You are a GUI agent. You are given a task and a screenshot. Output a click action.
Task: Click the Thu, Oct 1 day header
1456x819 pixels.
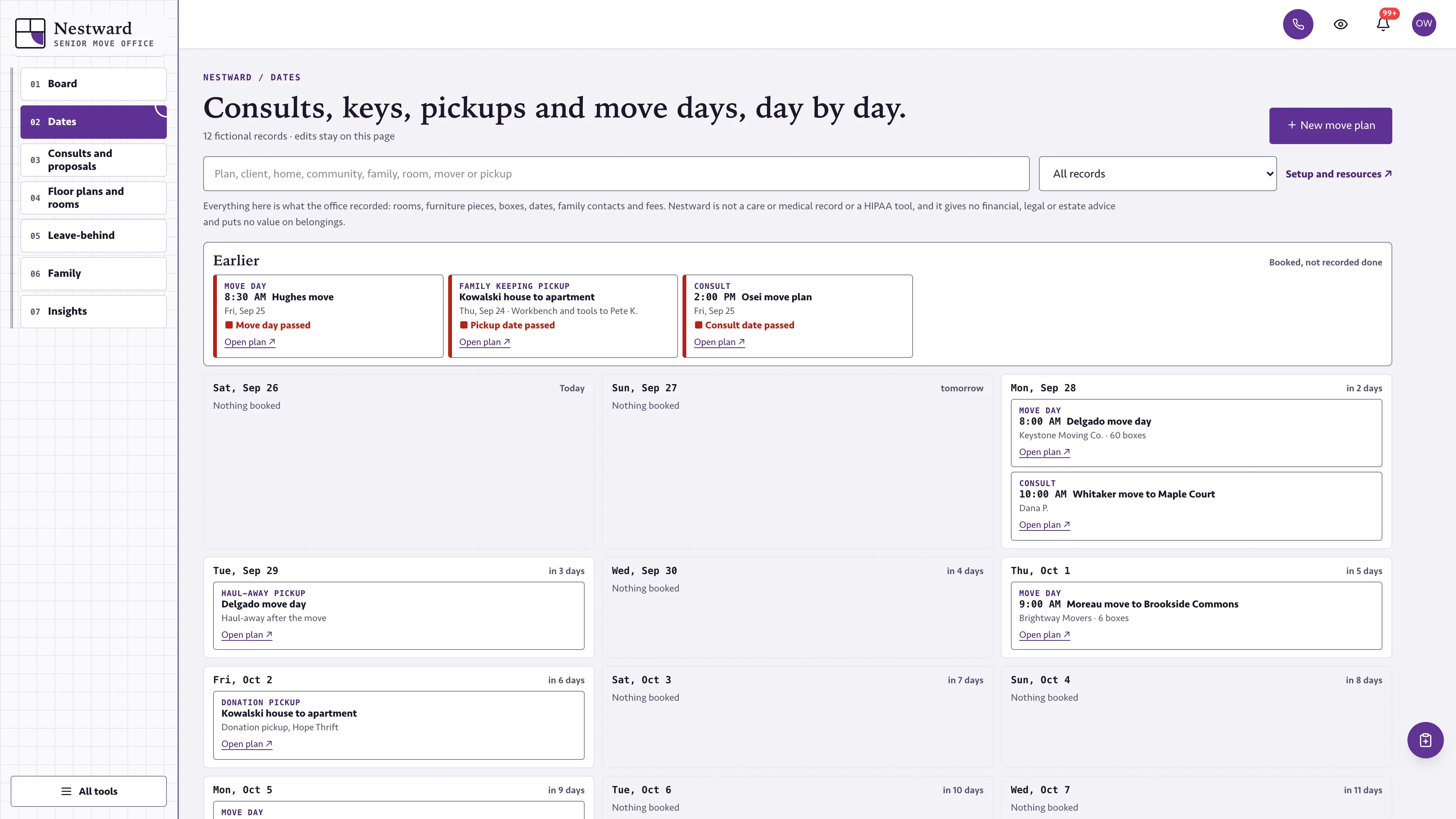pos(1040,570)
